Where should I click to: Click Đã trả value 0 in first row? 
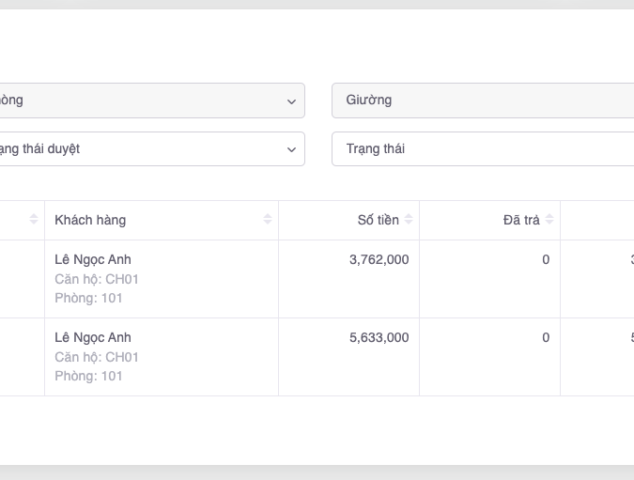(545, 260)
